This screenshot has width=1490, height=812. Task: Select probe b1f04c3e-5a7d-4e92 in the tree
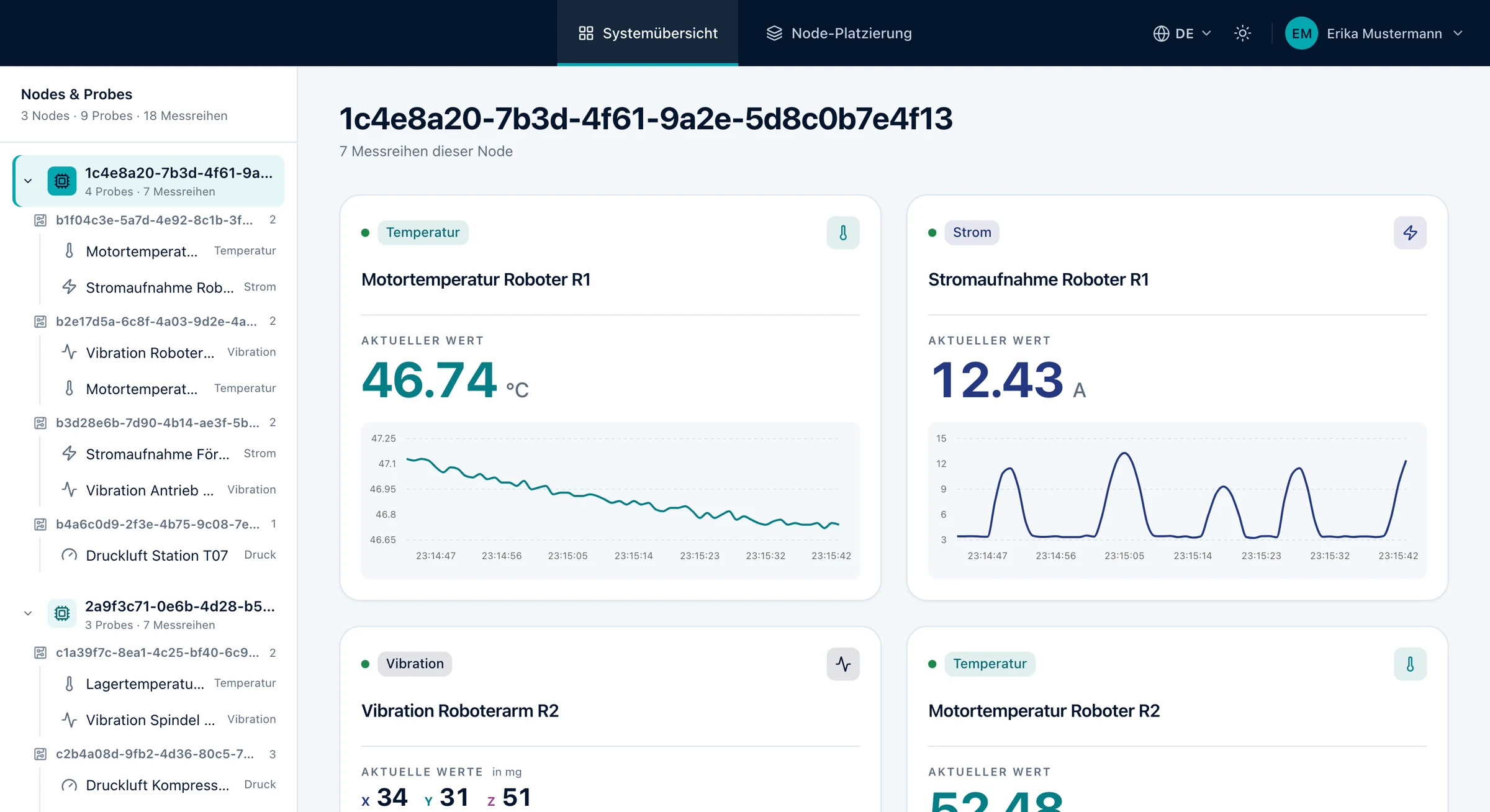pos(155,220)
